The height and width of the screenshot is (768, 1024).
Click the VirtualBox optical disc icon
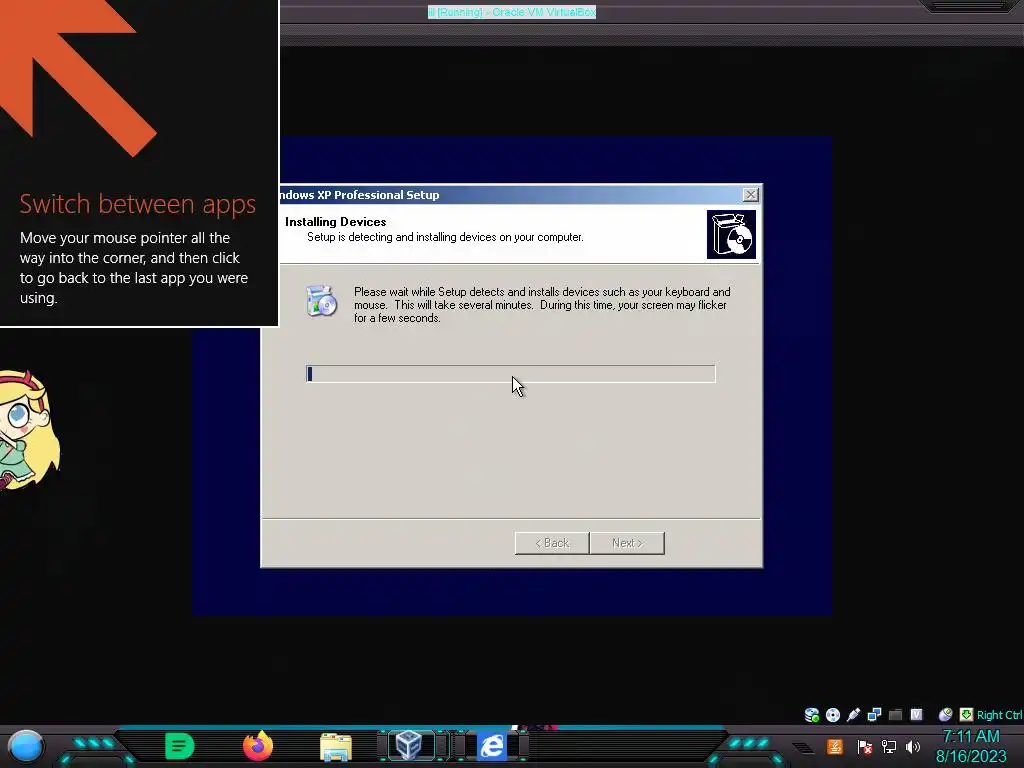pos(833,714)
